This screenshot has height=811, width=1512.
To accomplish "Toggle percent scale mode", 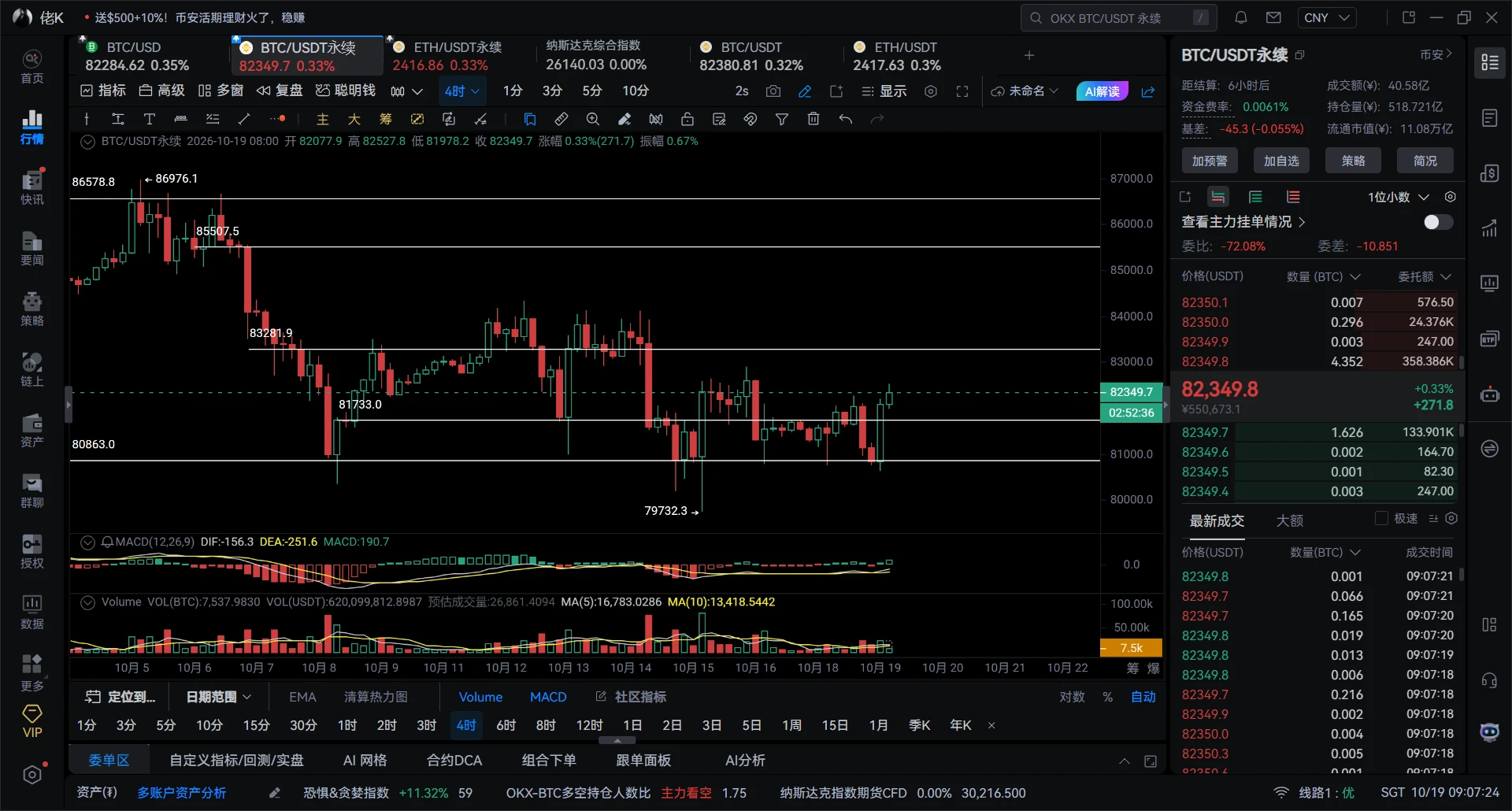I will (1108, 697).
